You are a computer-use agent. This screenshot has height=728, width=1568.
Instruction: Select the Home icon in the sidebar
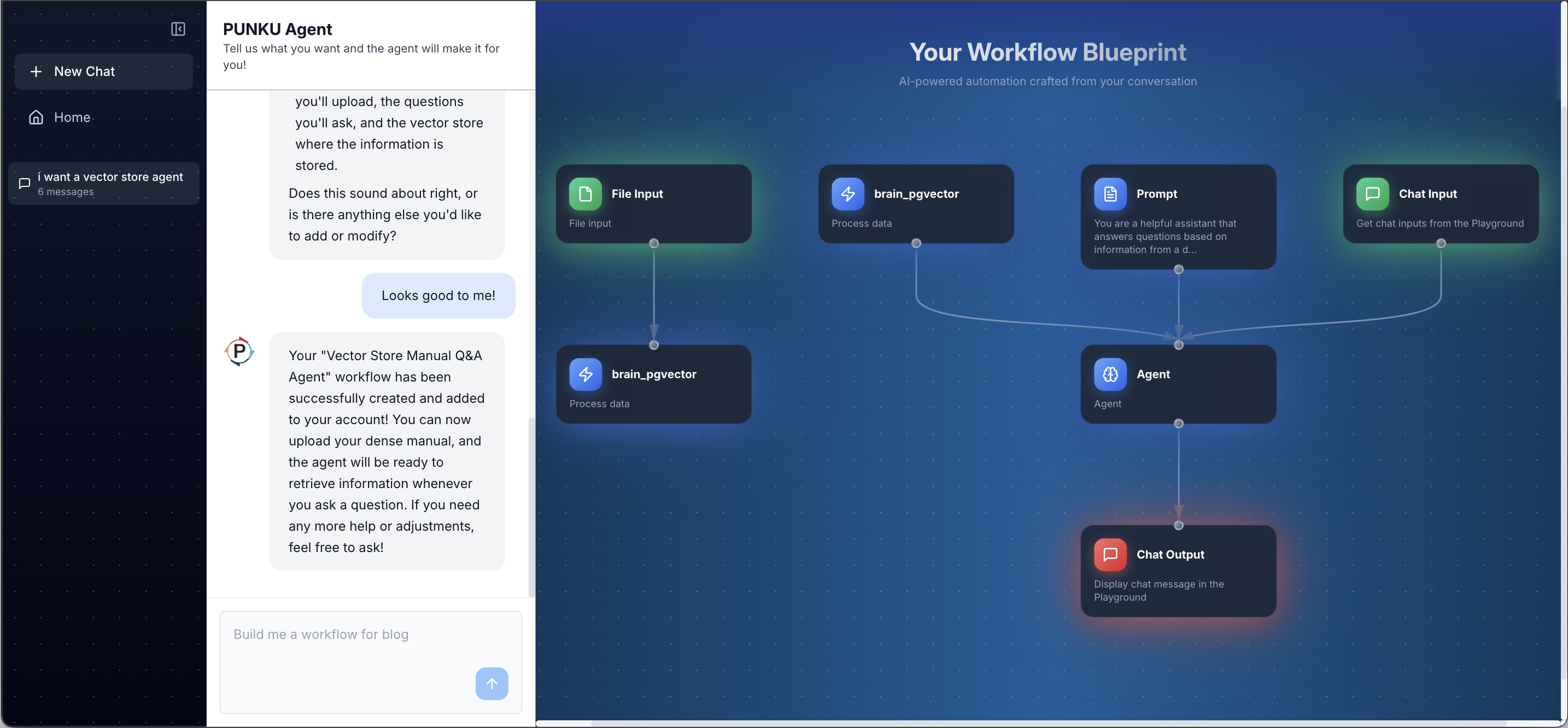pyautogui.click(x=36, y=117)
